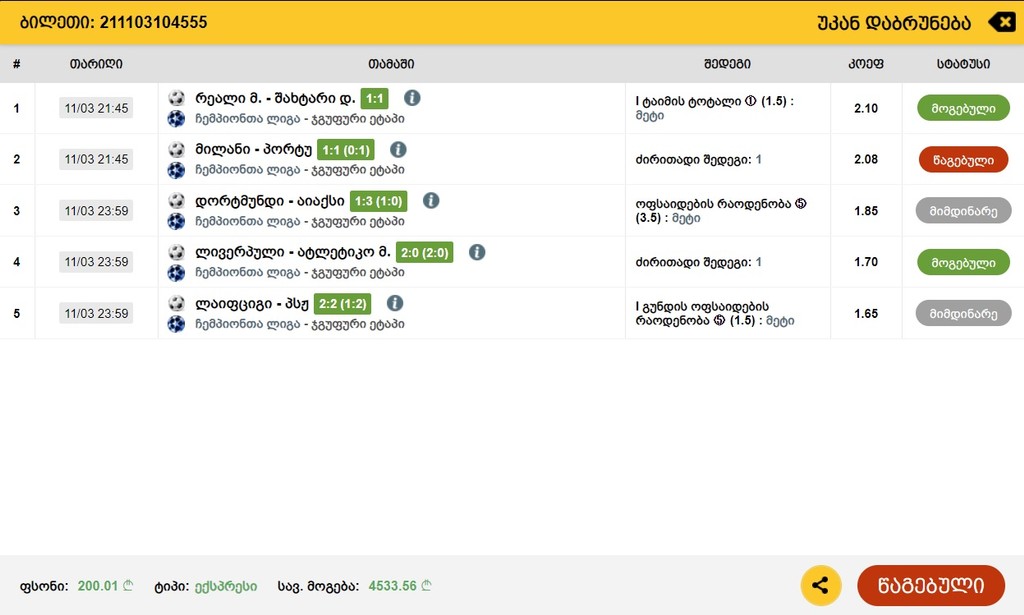Click date 11/03 23:59 in row 5
Screen dimensions: 1024x615
(96, 313)
